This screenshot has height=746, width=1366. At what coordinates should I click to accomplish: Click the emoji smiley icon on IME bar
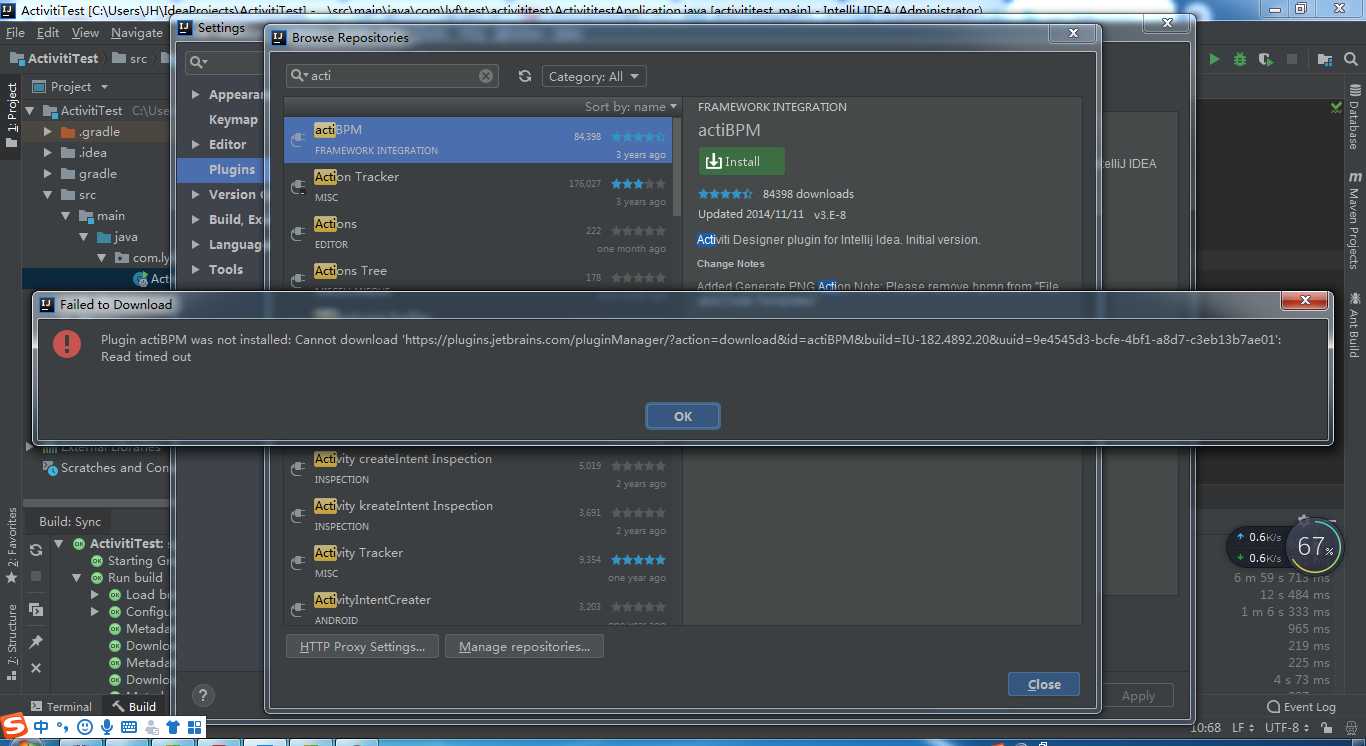(x=85, y=727)
